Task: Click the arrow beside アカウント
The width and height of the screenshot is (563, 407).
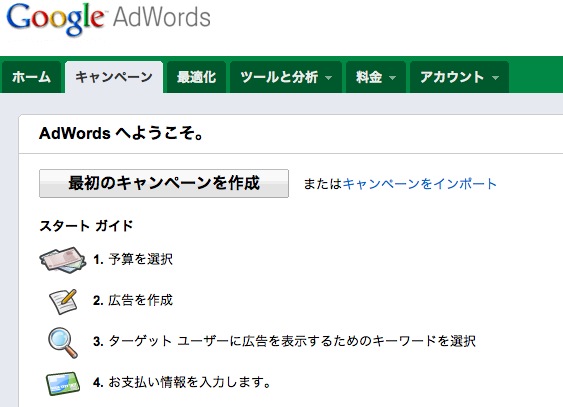Action: coord(495,78)
